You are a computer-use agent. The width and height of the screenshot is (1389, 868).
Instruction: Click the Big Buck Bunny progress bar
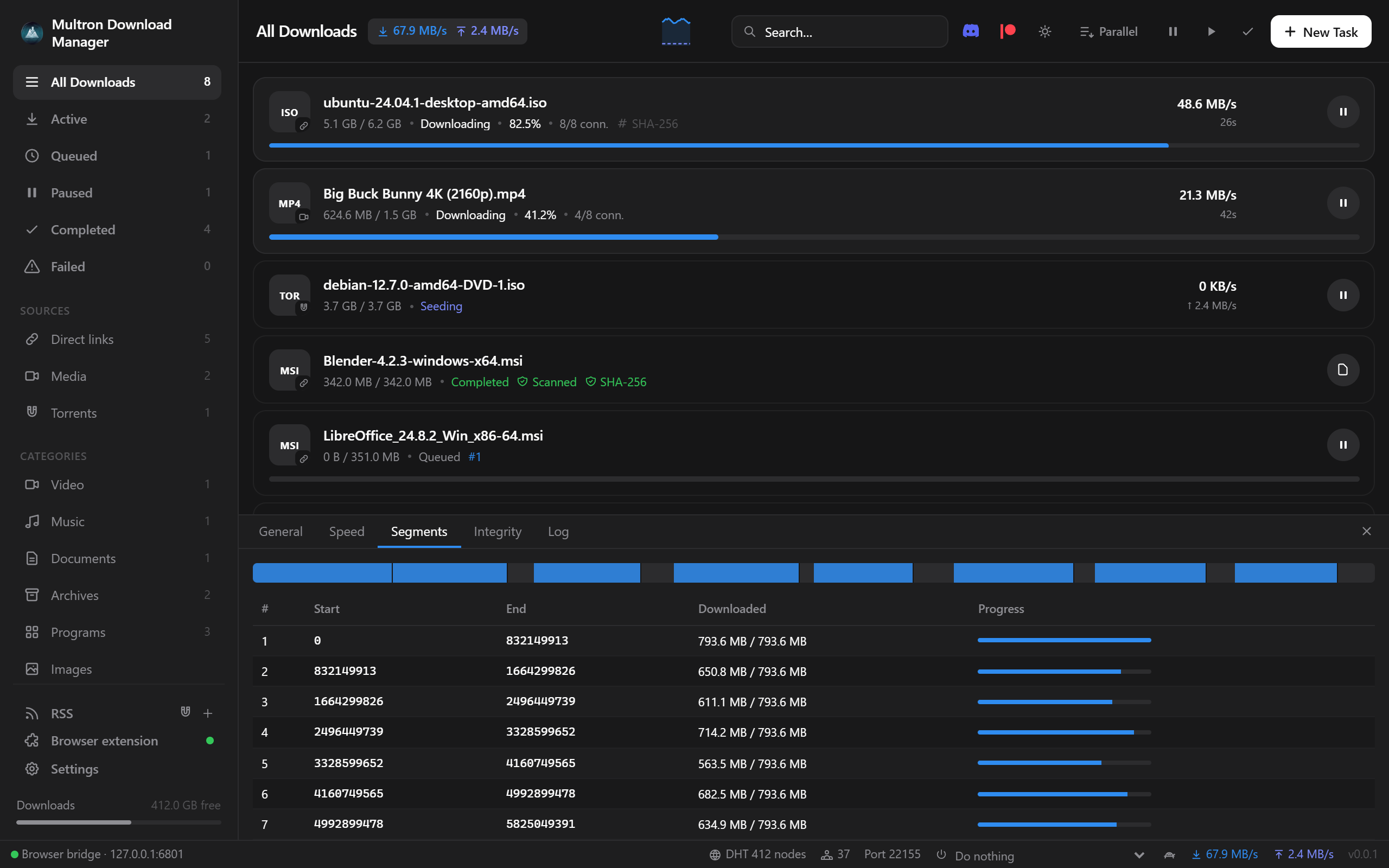(814, 237)
